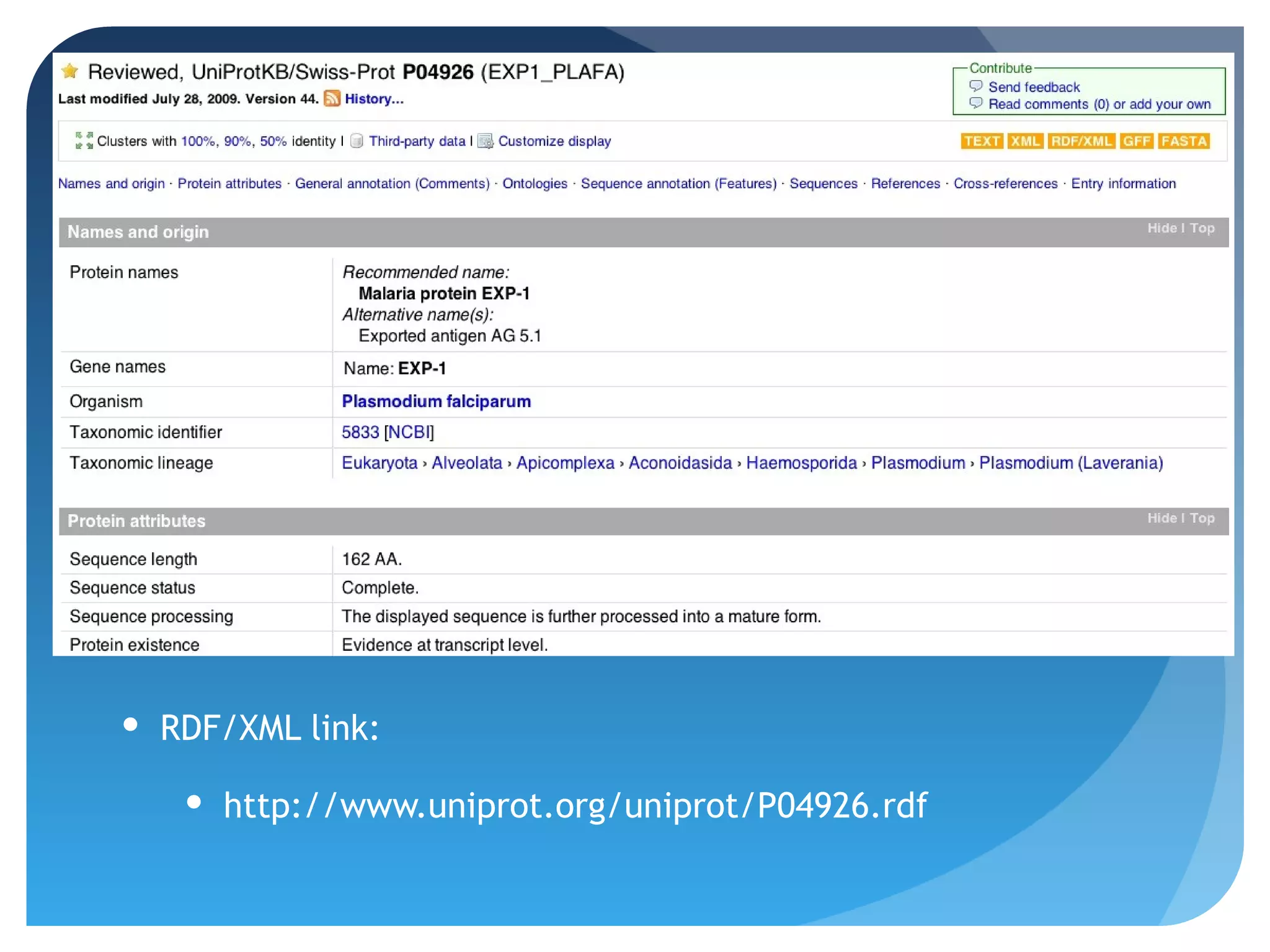This screenshot has height=952, width=1270.
Task: Open Third-party data link
Action: point(417,141)
